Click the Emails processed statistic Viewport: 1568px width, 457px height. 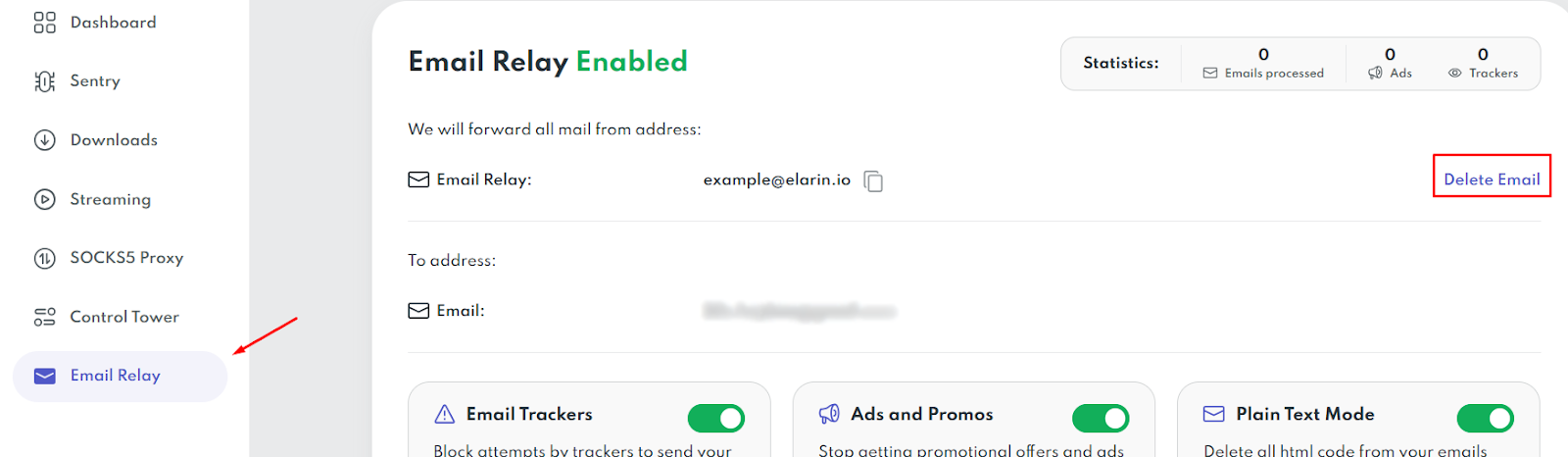1263,64
